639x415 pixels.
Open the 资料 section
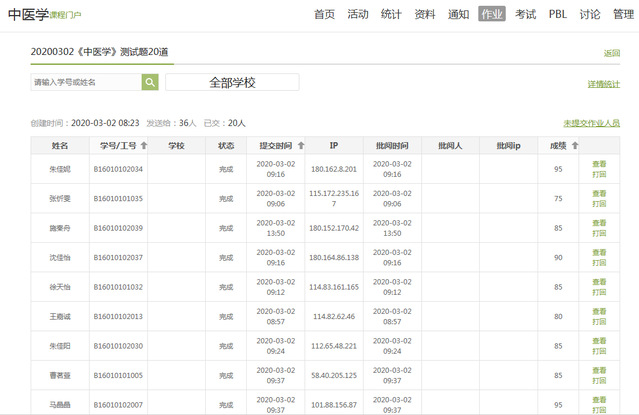click(425, 14)
